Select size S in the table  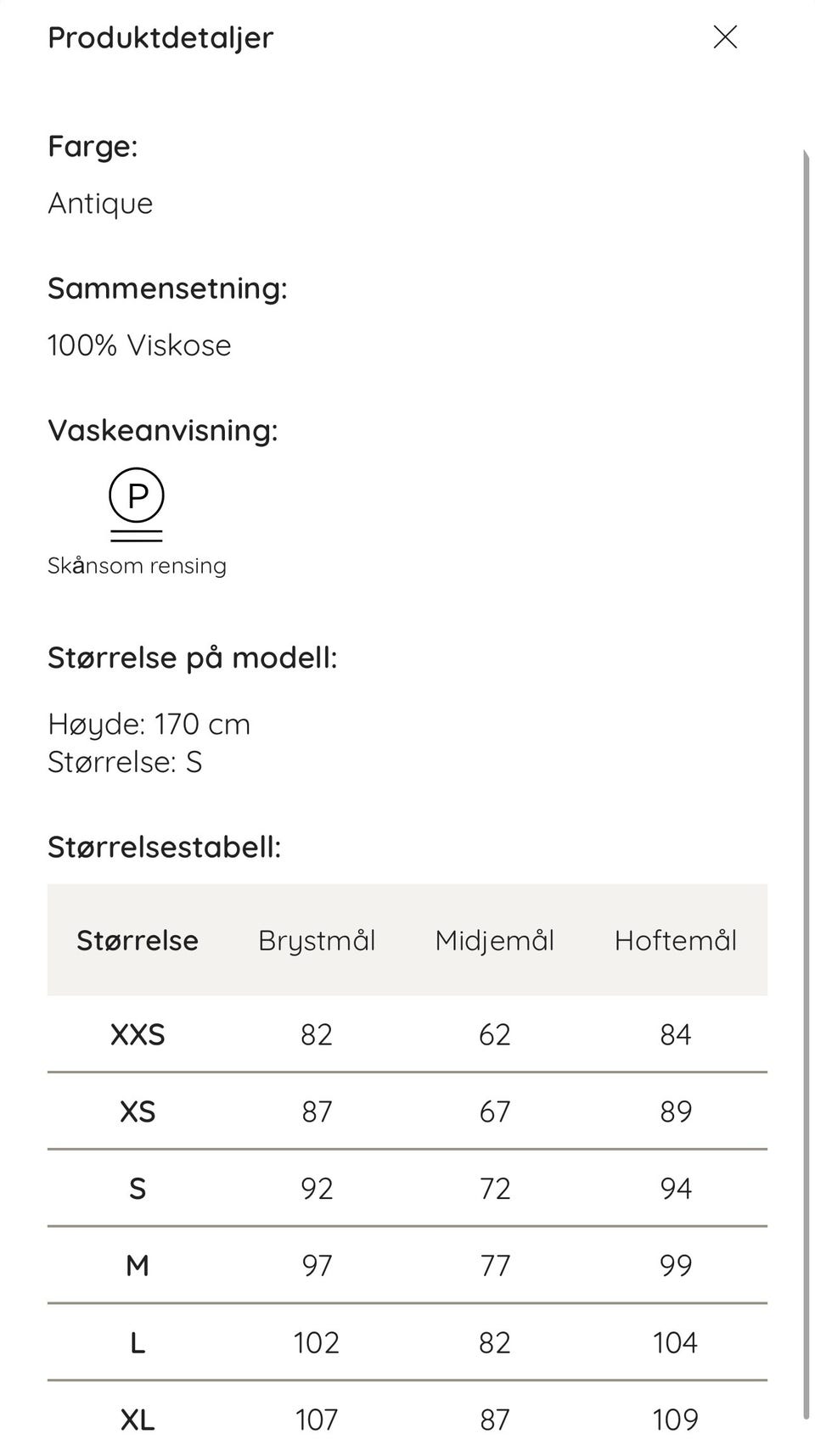(138, 1189)
